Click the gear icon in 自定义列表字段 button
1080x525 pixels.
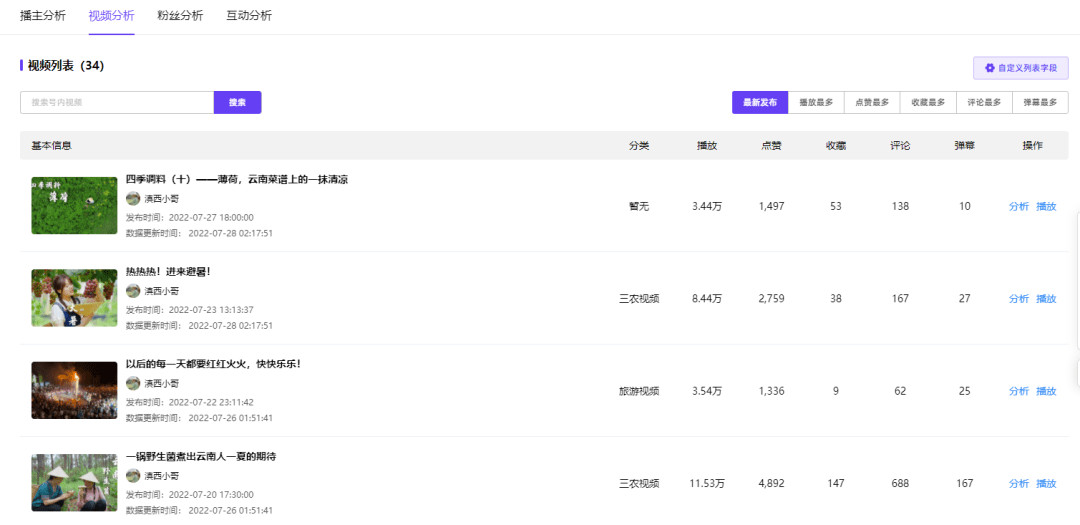coord(990,68)
